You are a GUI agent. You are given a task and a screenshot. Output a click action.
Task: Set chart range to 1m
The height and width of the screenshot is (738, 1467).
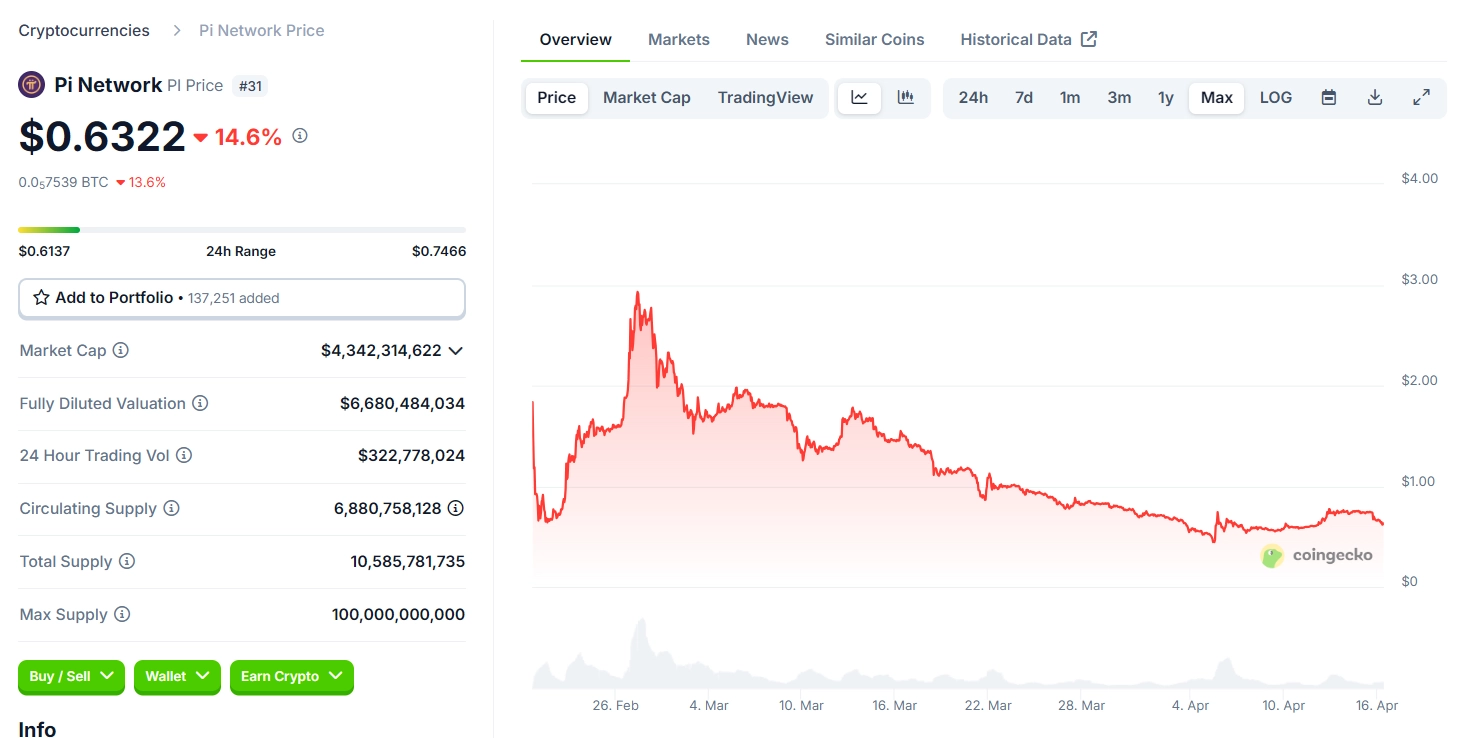pyautogui.click(x=1070, y=98)
